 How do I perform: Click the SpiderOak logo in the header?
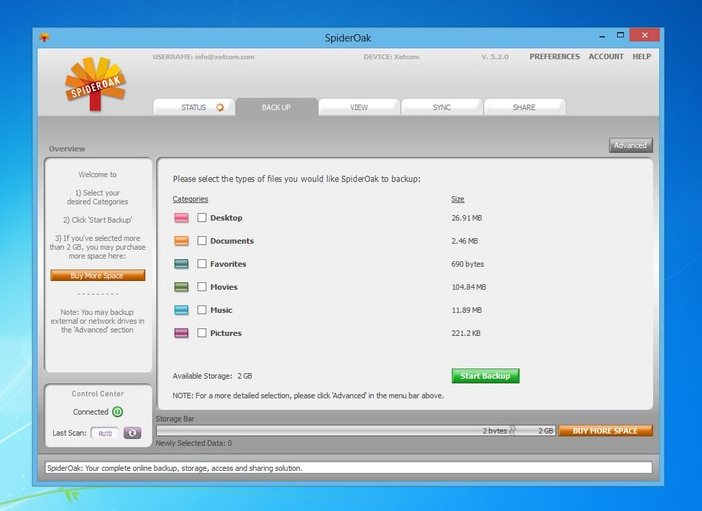point(95,83)
